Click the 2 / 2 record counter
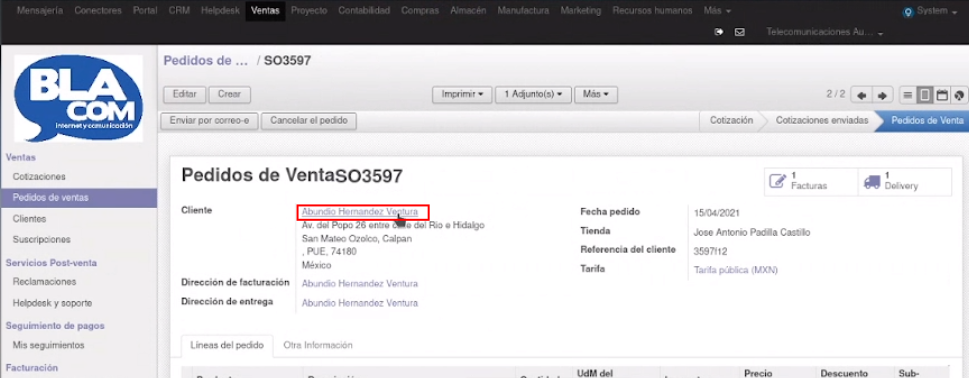 (836, 94)
